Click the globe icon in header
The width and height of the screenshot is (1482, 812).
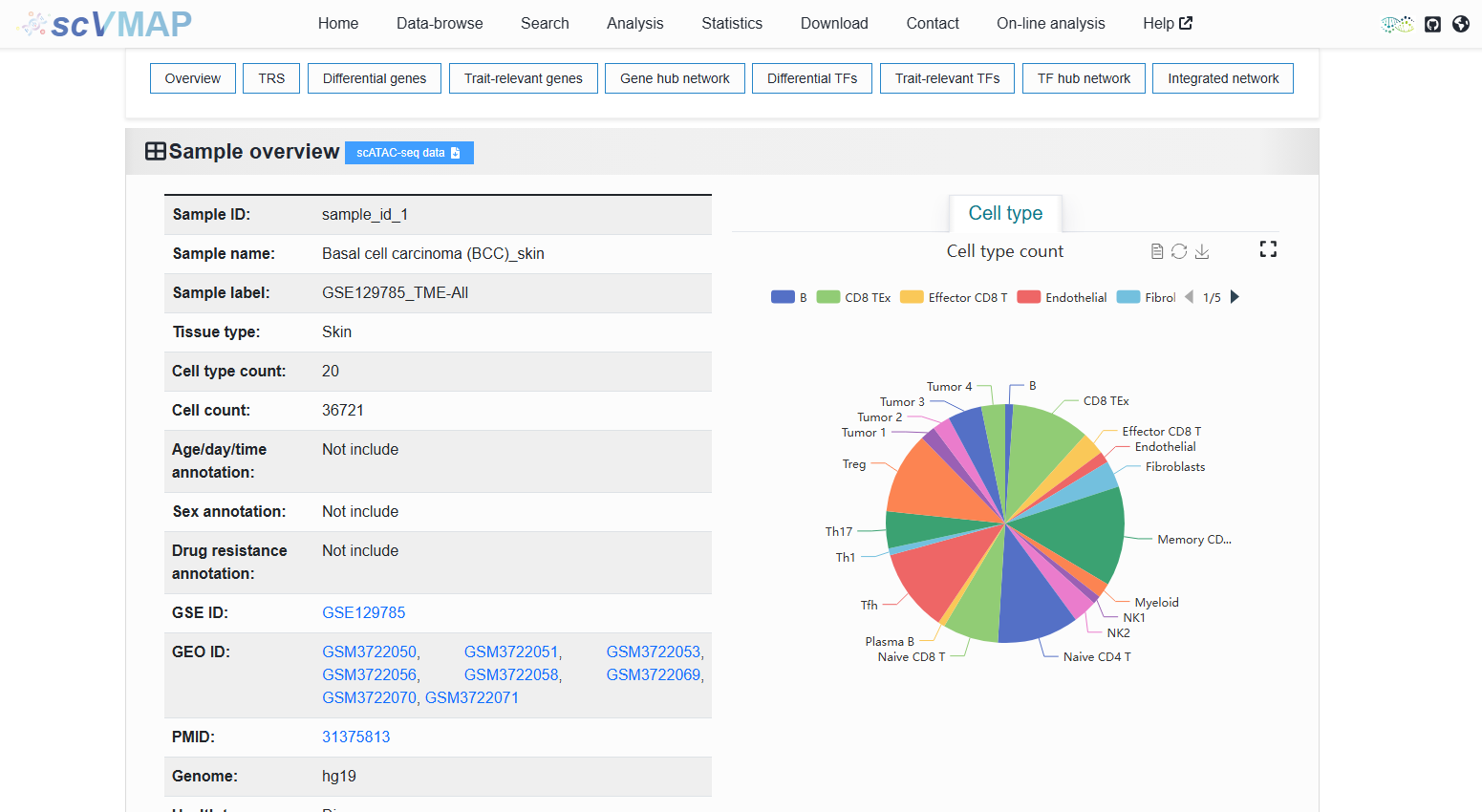1461,24
